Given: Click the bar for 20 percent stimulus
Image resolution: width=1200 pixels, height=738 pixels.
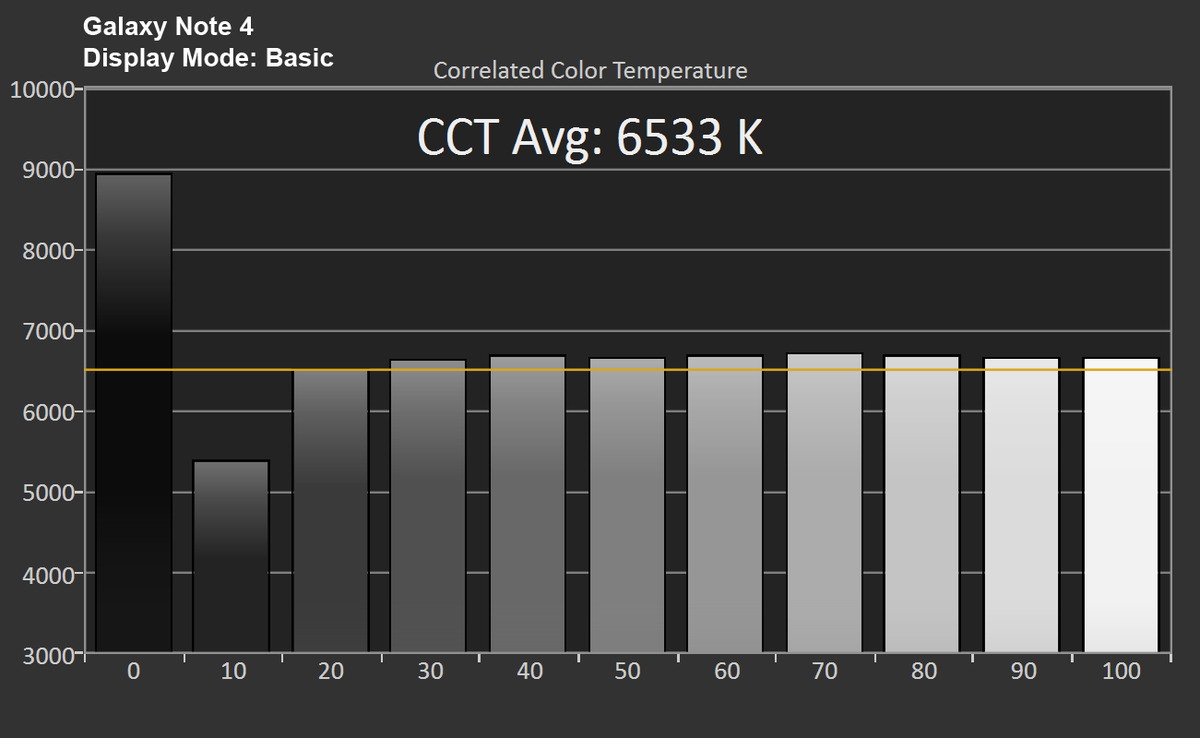Looking at the screenshot, I should (331, 511).
